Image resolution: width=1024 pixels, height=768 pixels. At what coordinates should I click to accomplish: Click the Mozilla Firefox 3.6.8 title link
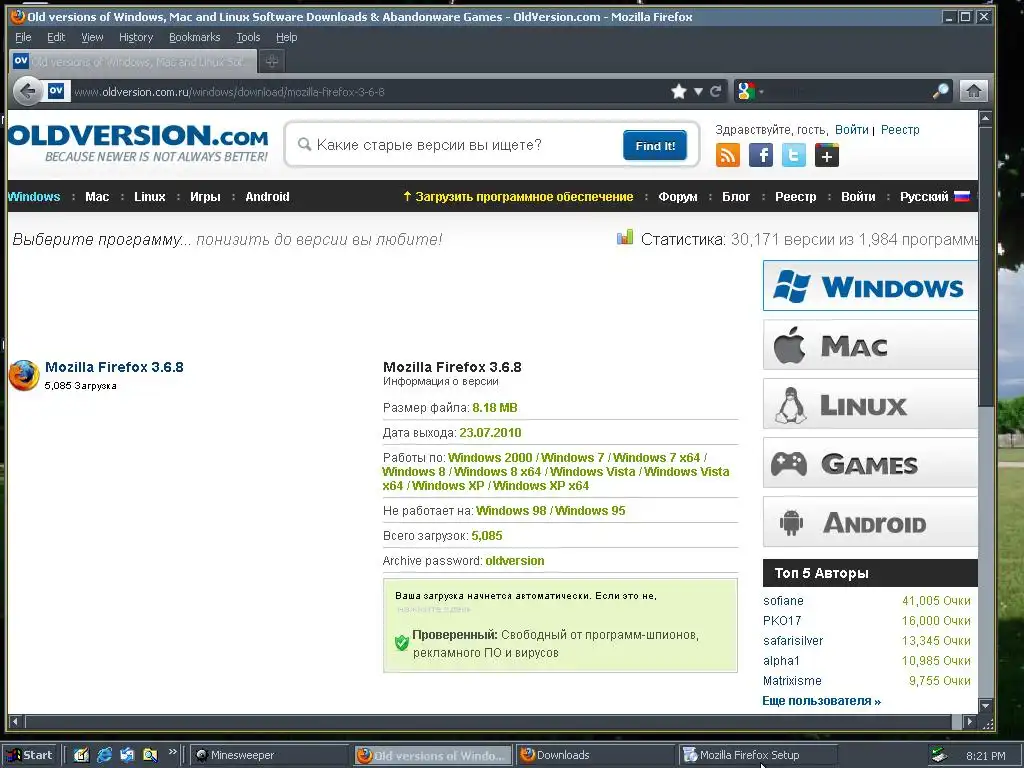(x=114, y=367)
